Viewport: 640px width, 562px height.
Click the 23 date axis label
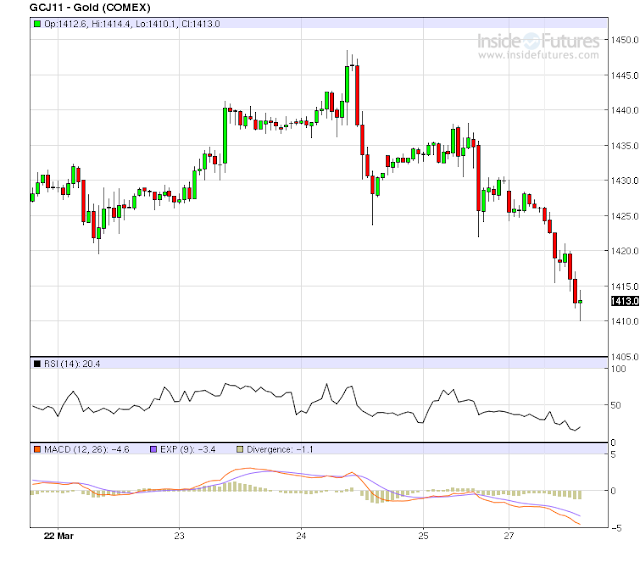tap(179, 536)
